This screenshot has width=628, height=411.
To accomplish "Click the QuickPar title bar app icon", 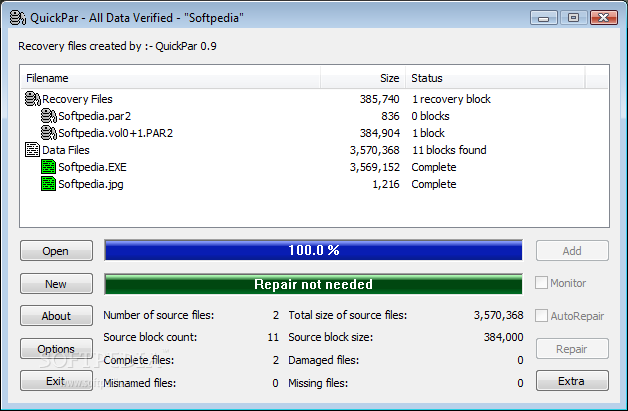I will click(x=18, y=18).
